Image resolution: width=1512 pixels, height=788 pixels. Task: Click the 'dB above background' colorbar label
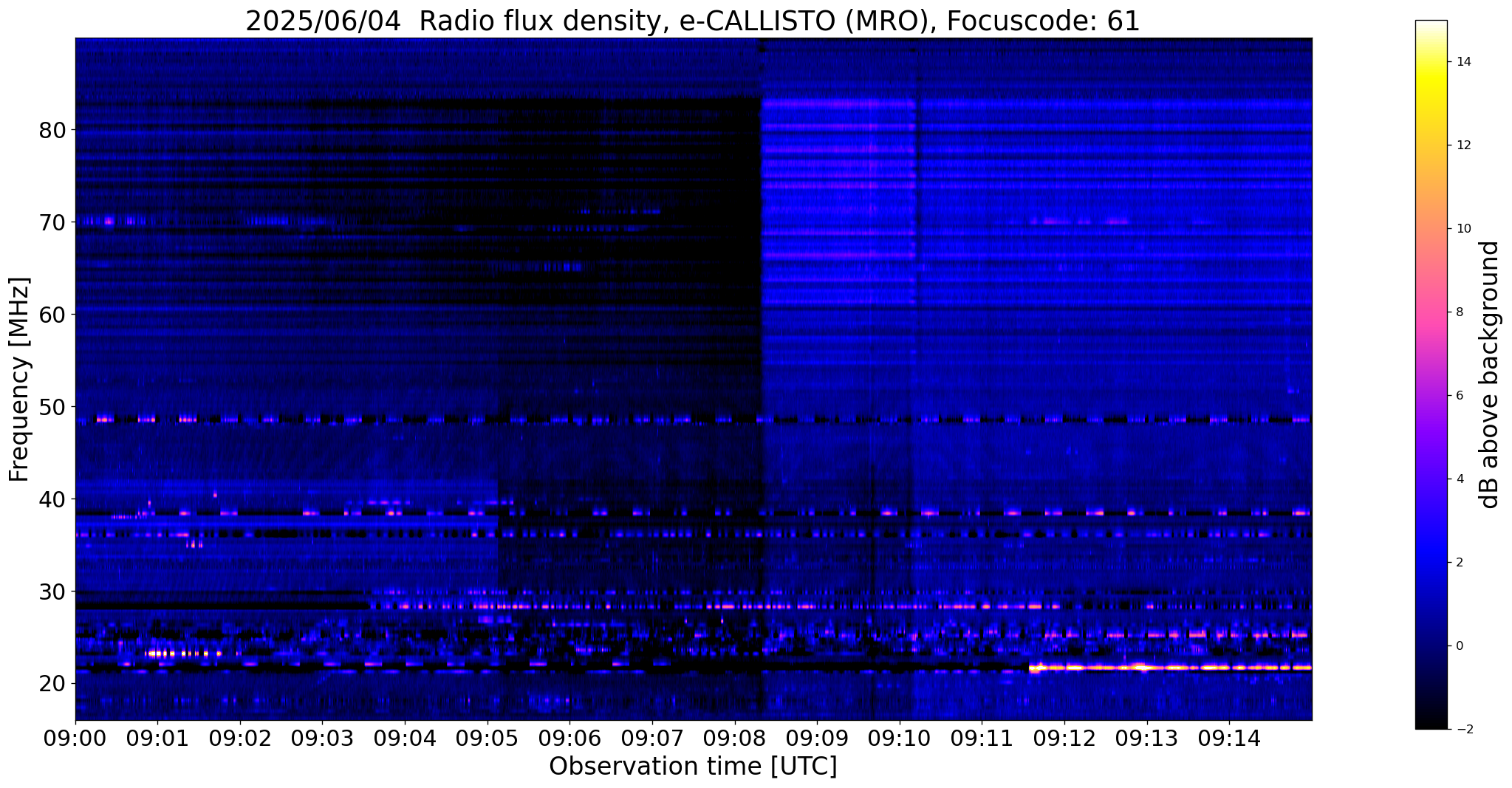tap(1490, 374)
